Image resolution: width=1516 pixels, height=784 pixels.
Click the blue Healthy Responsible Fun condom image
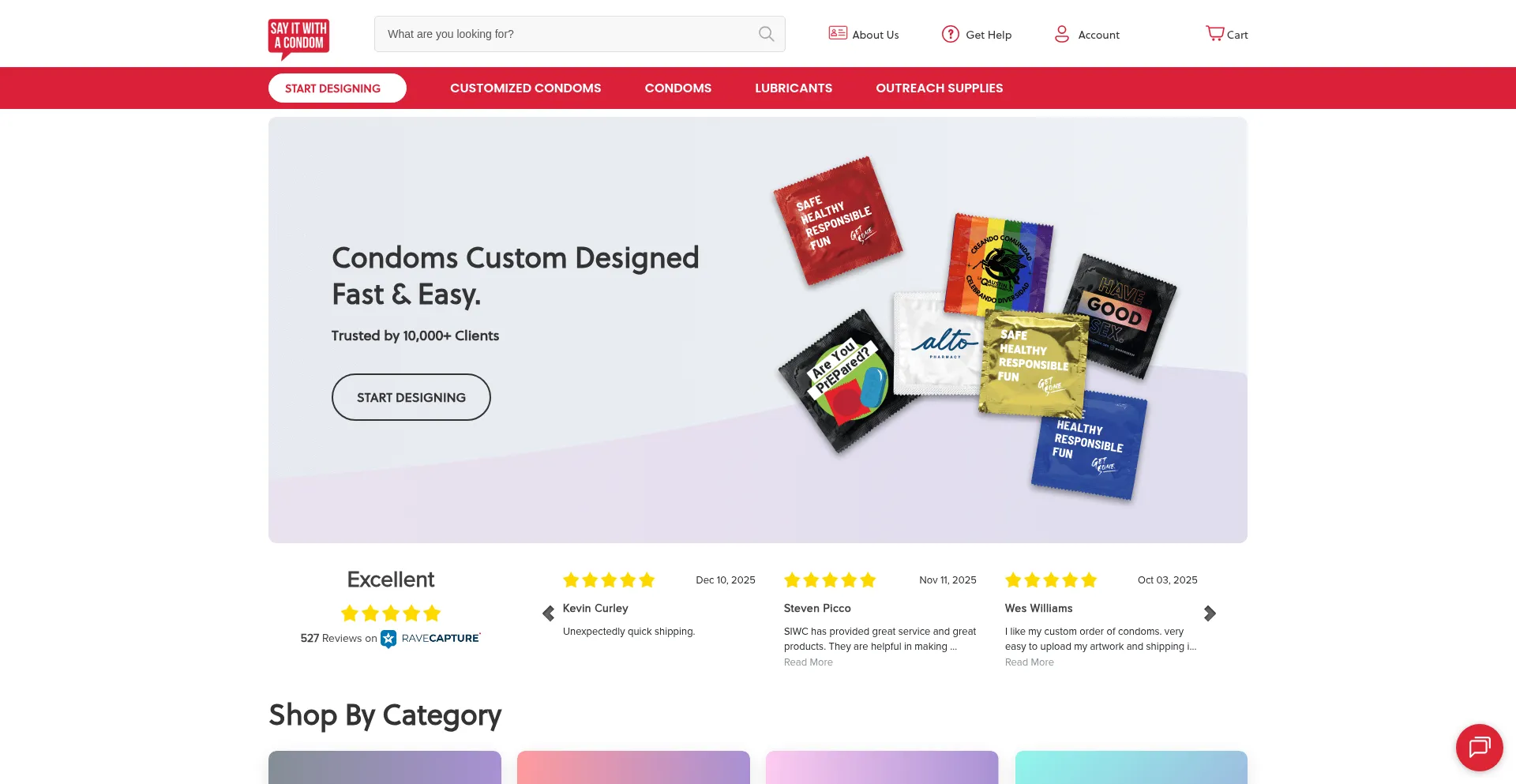tap(1089, 445)
